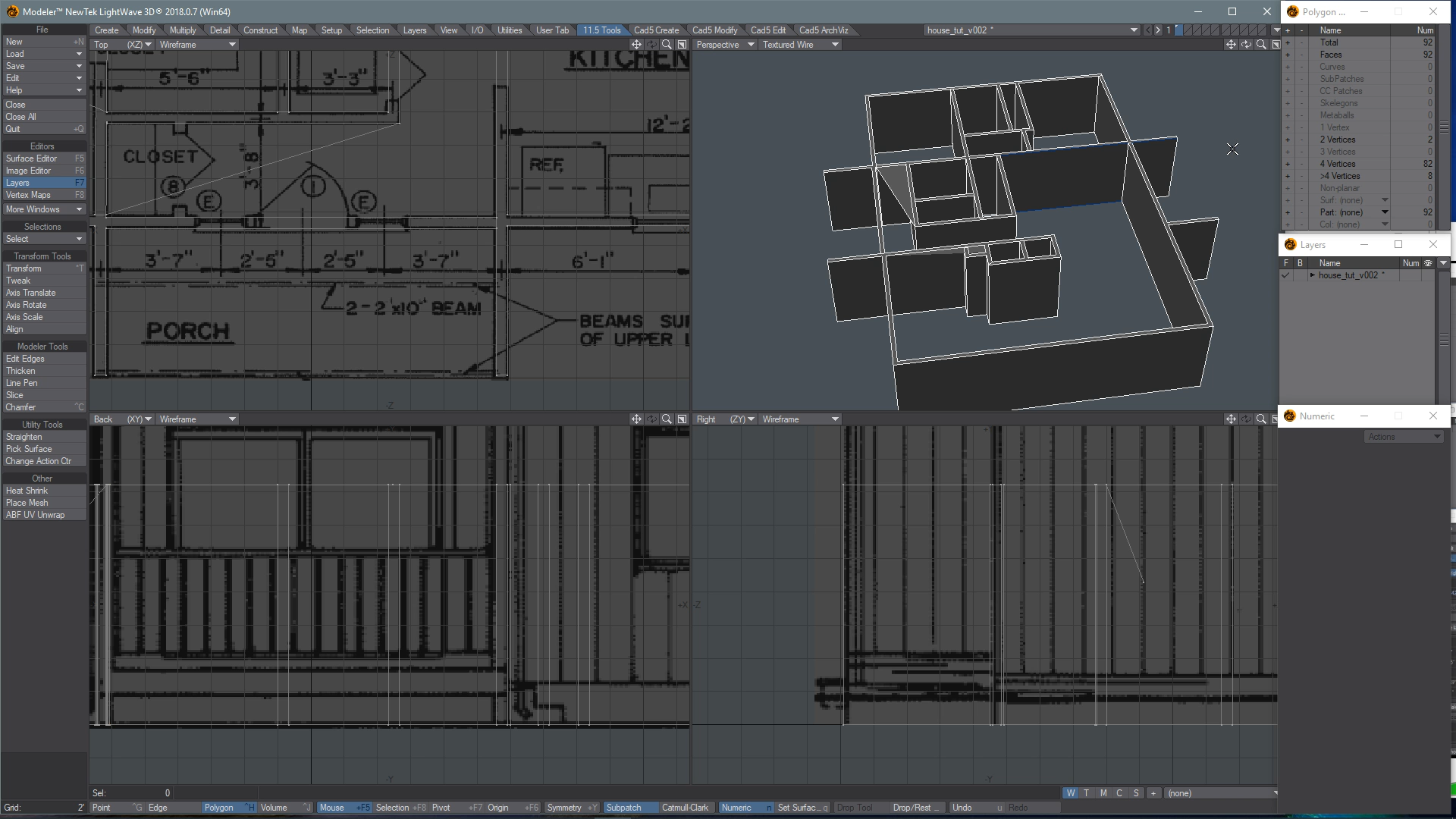Click the plus icon beside 4 Vertices row
Screen dimensions: 1456x819
pos(1287,164)
